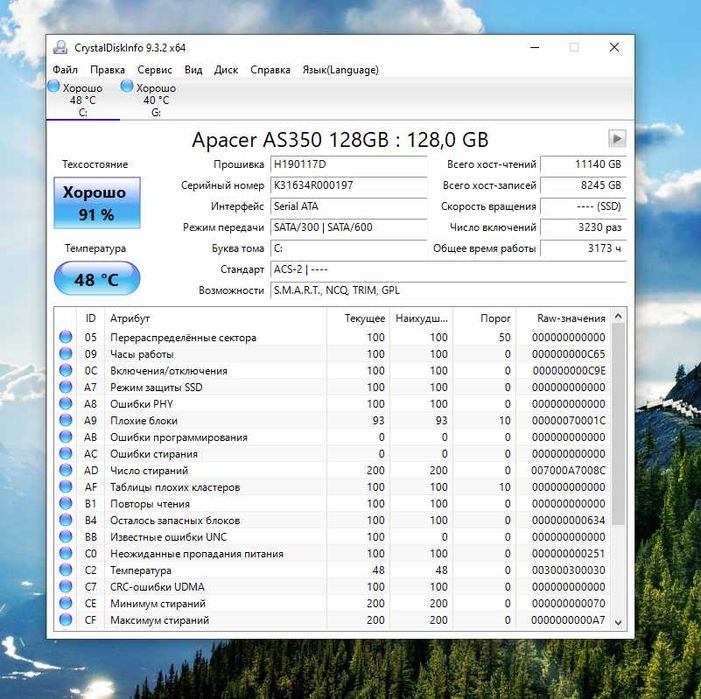Click the Порог column header
The width and height of the screenshot is (701, 699).
(485, 318)
